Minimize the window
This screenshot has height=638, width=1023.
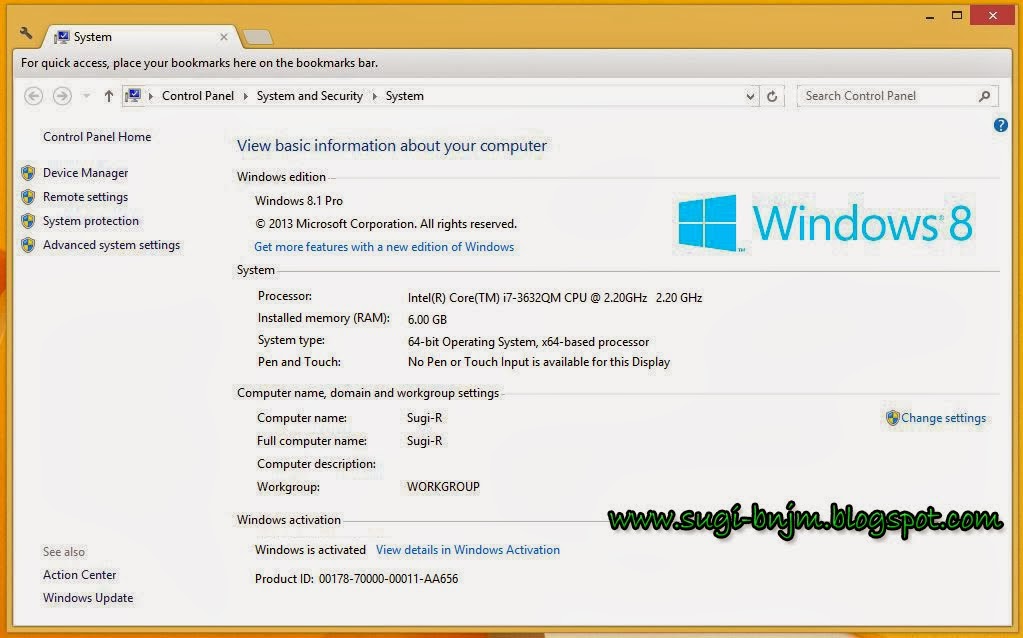point(930,16)
